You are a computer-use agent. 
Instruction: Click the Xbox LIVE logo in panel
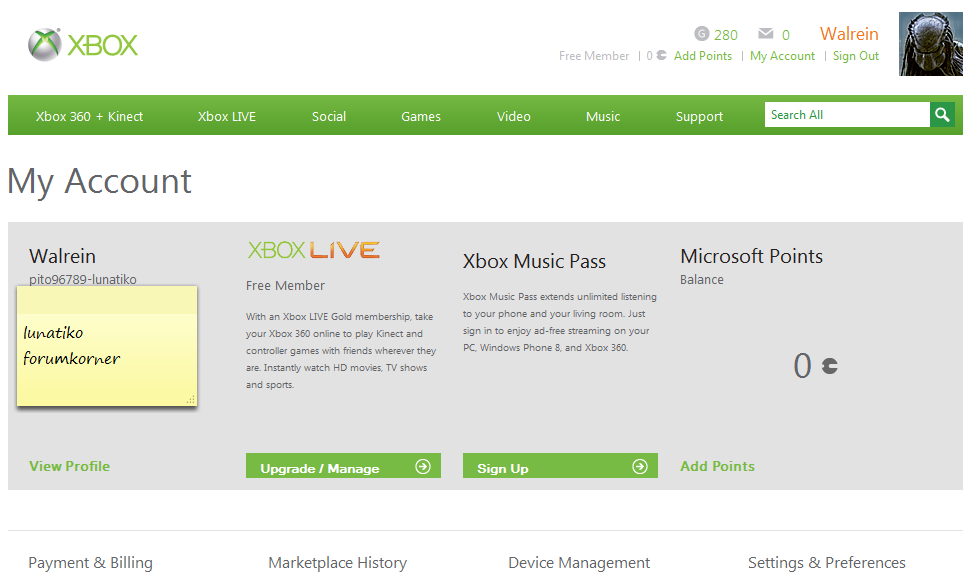click(313, 250)
